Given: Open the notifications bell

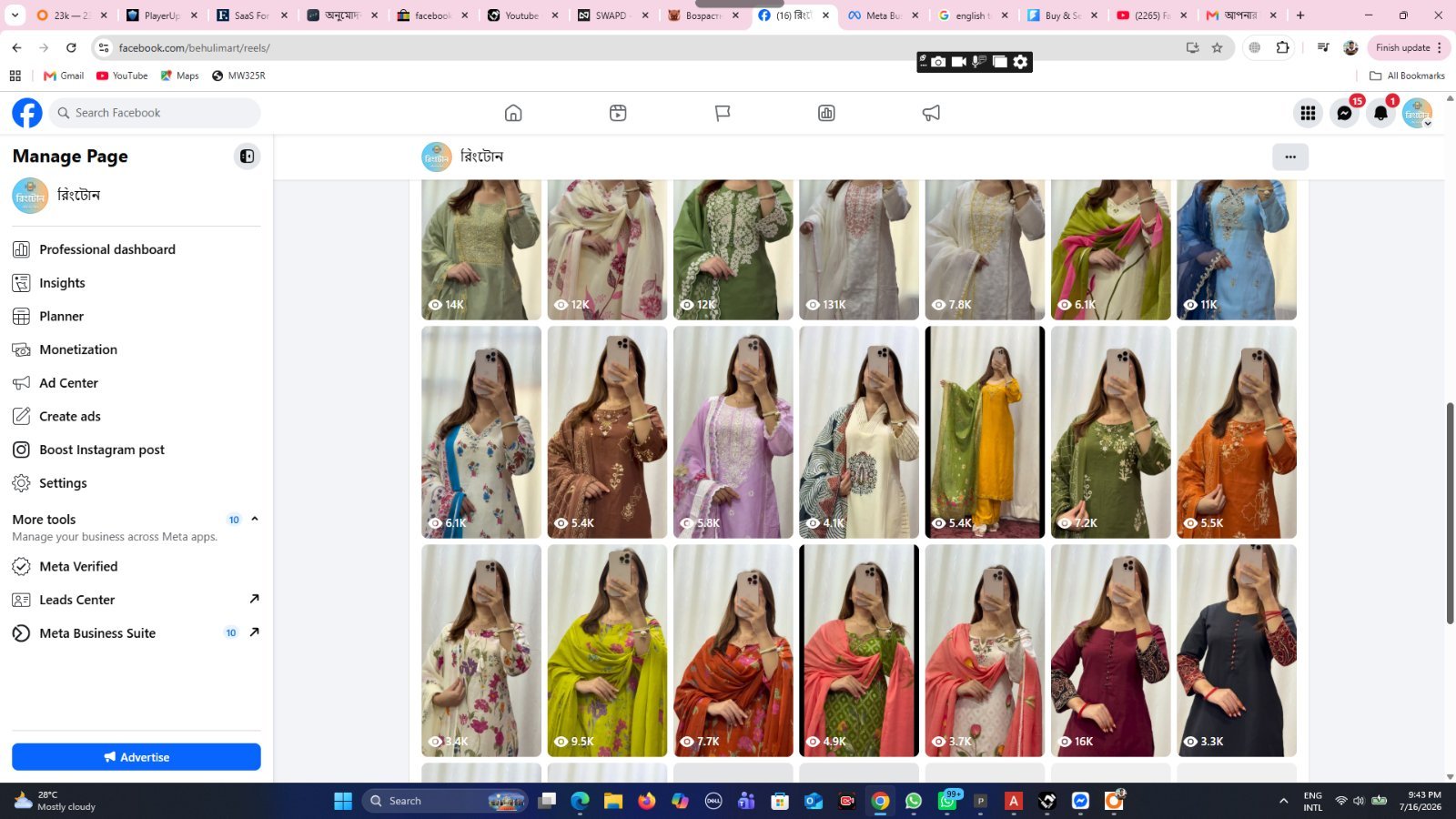Looking at the screenshot, I should (x=1380, y=113).
